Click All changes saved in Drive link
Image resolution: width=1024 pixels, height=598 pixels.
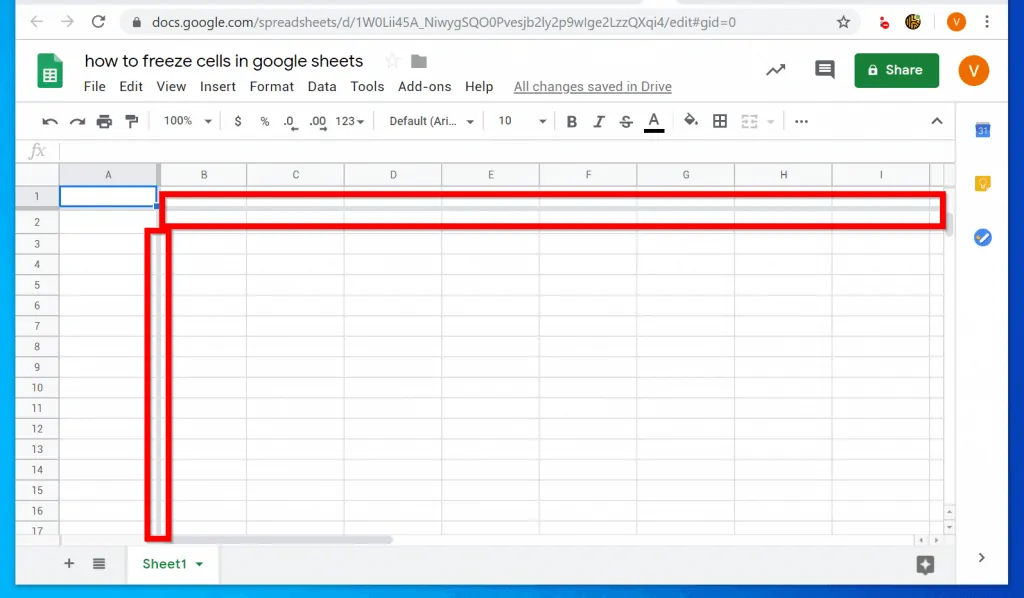(x=592, y=87)
